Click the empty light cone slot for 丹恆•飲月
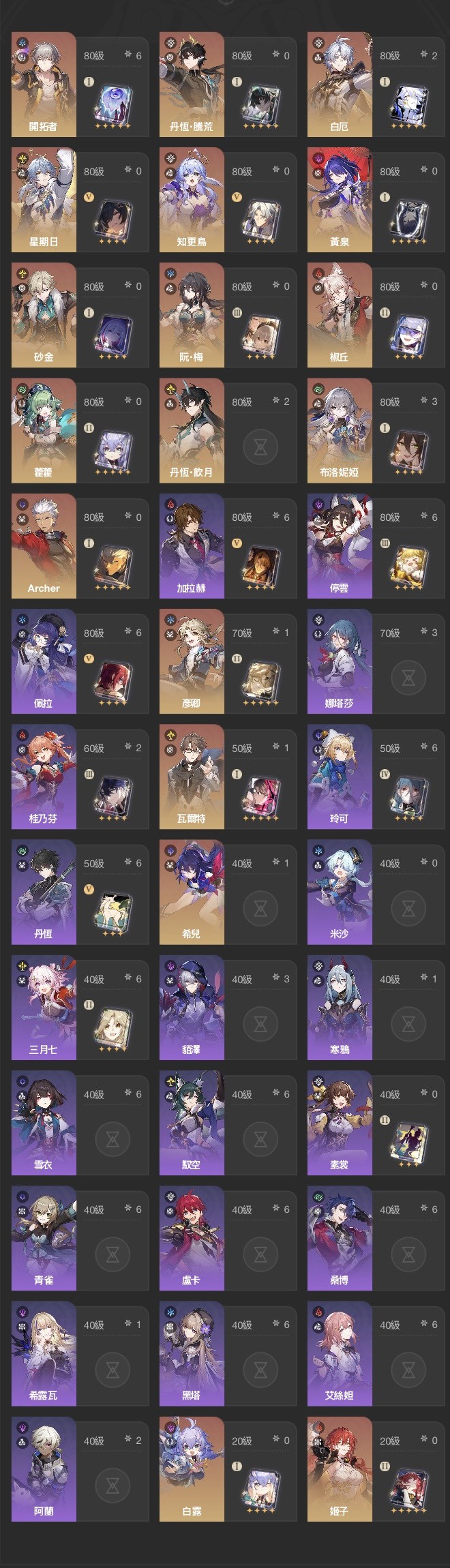This screenshot has width=450, height=1568. tap(260, 447)
